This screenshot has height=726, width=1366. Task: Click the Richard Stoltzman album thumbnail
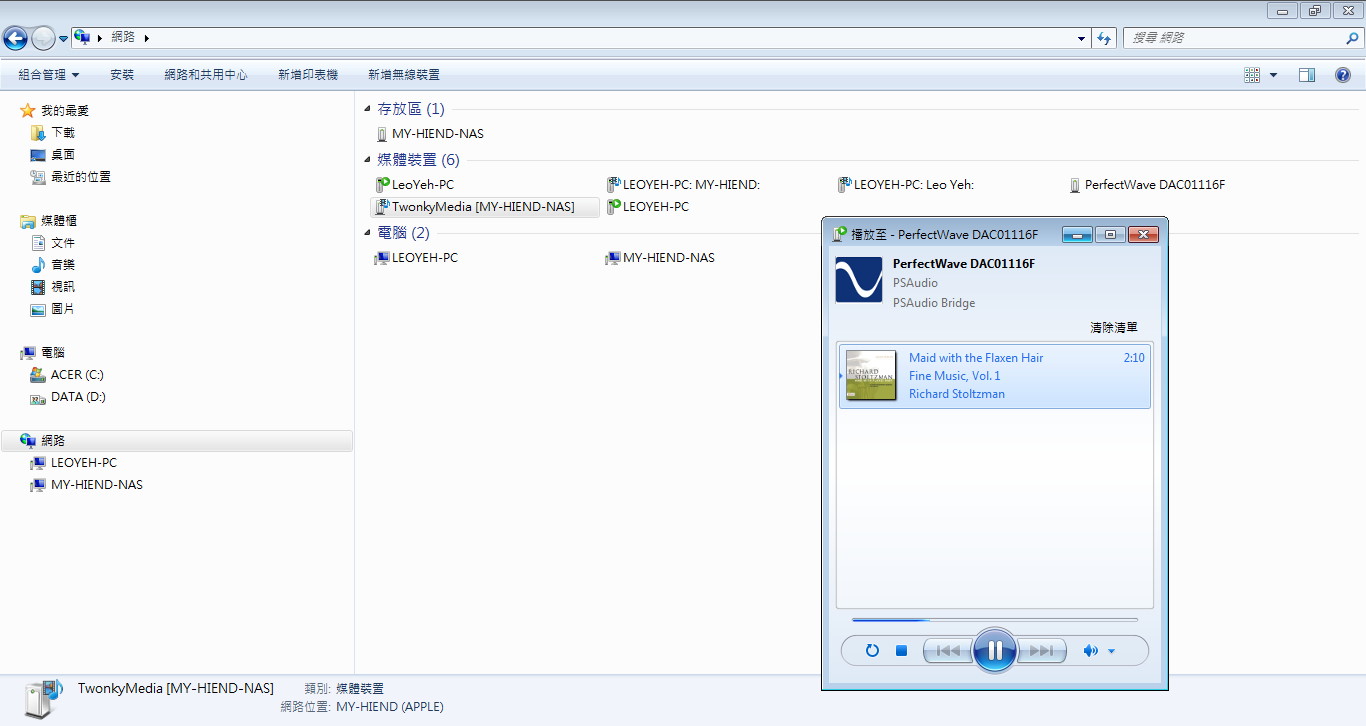point(870,375)
